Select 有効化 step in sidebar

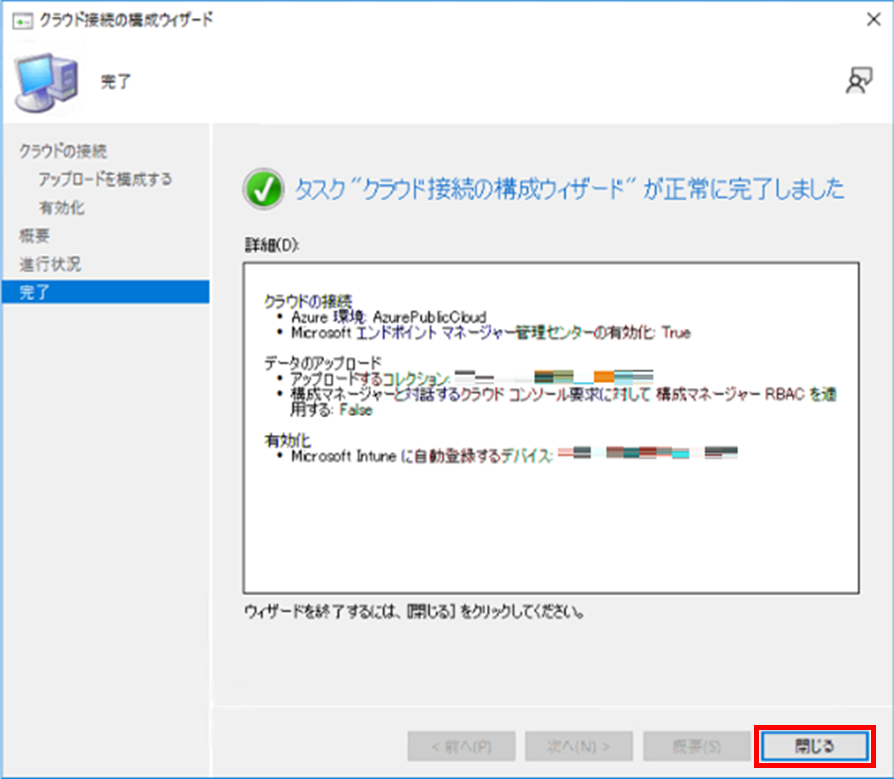click(62, 208)
